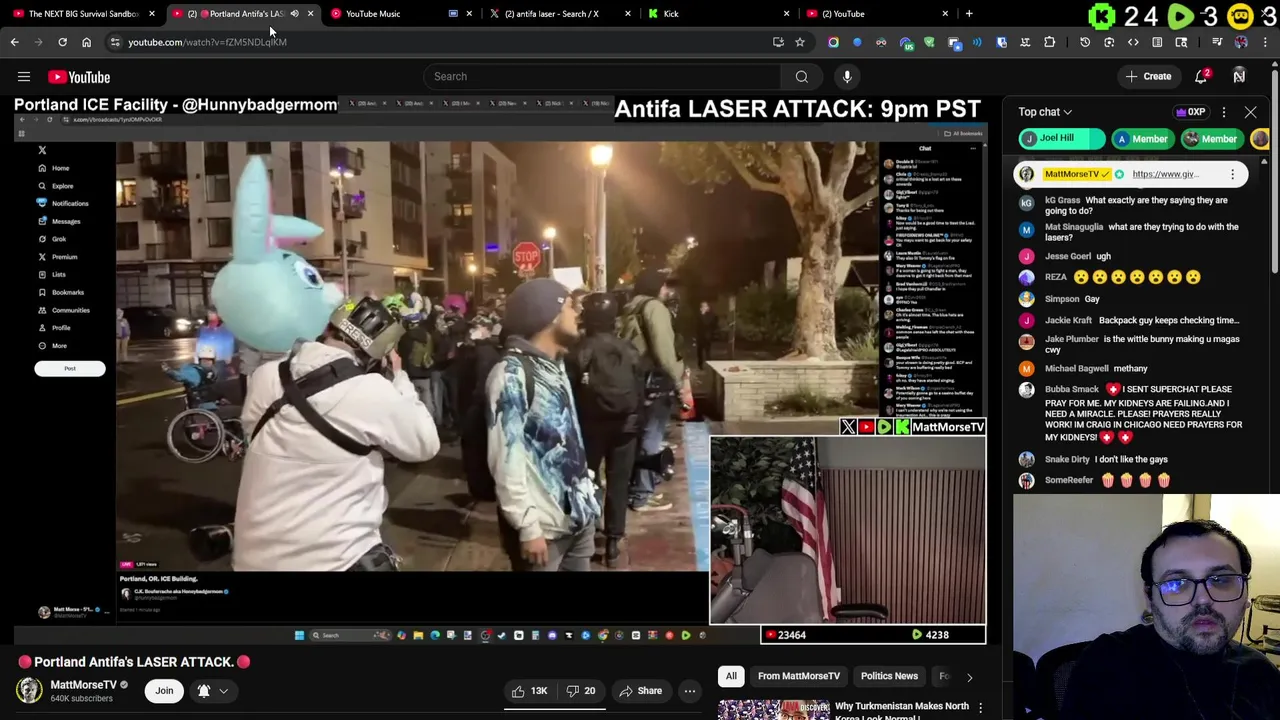Open pinned MattMorseTV message options
Viewport: 1280px width, 720px height.
1232,174
